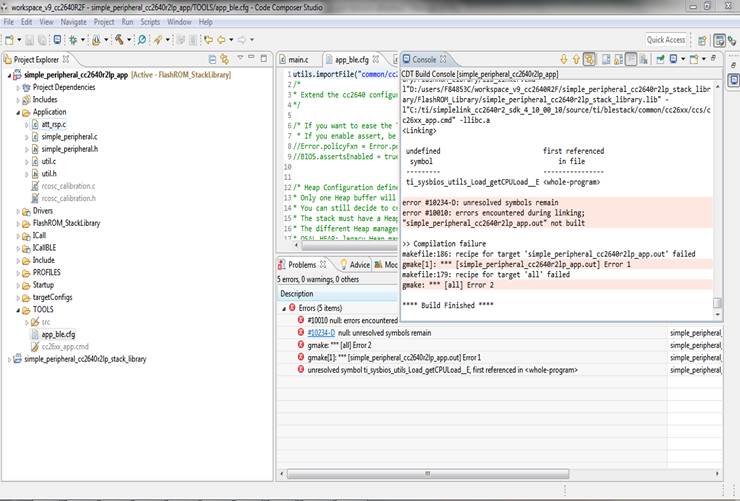
Task: Toggle console Show Error Context button
Action: [589, 59]
